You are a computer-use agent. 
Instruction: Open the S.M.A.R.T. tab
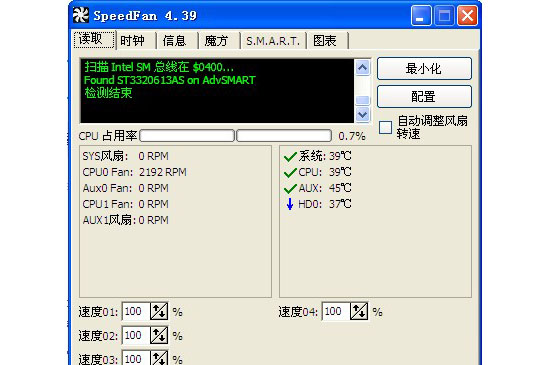pos(273,41)
